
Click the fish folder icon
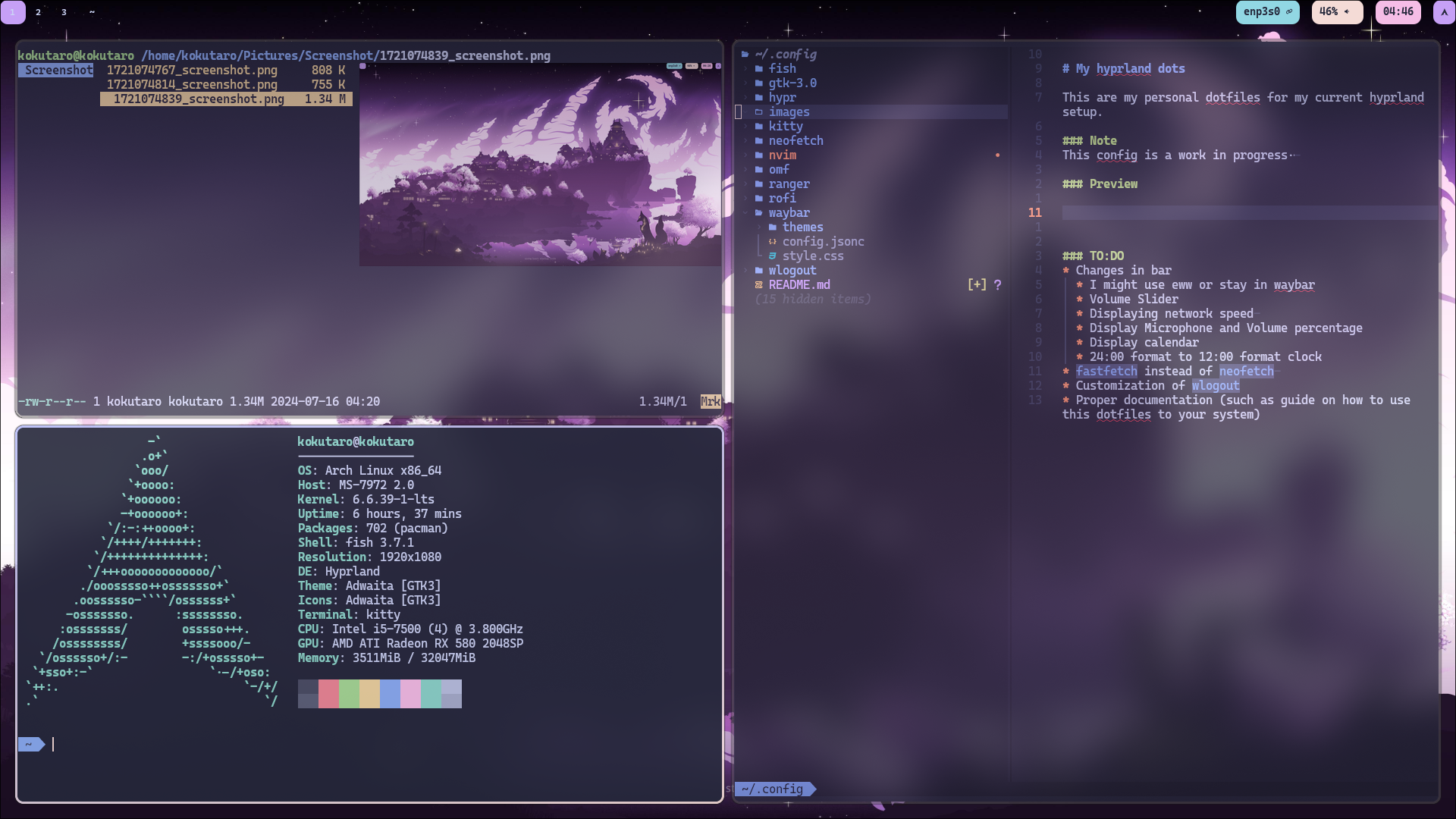(x=758, y=69)
